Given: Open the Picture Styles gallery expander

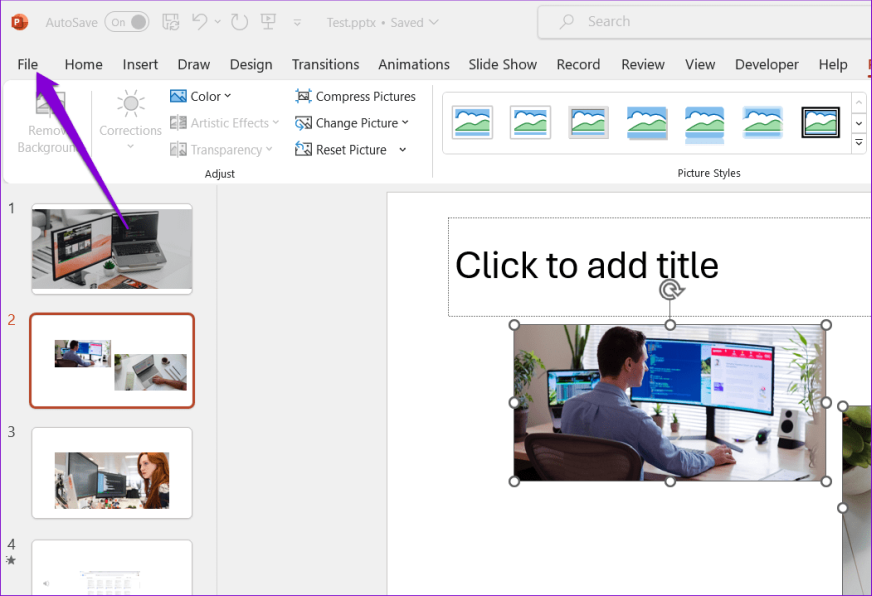Looking at the screenshot, I should click(858, 142).
